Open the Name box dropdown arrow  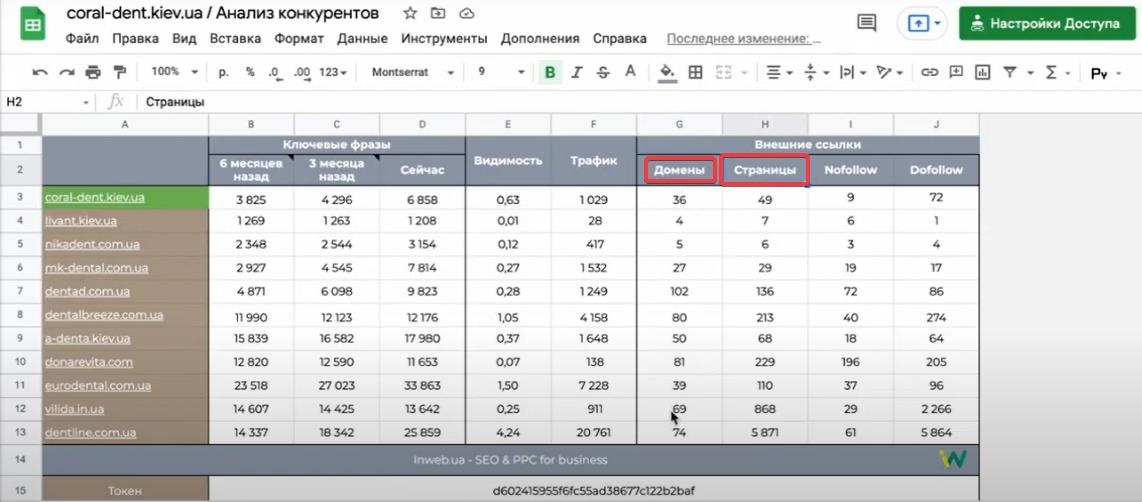(86, 103)
